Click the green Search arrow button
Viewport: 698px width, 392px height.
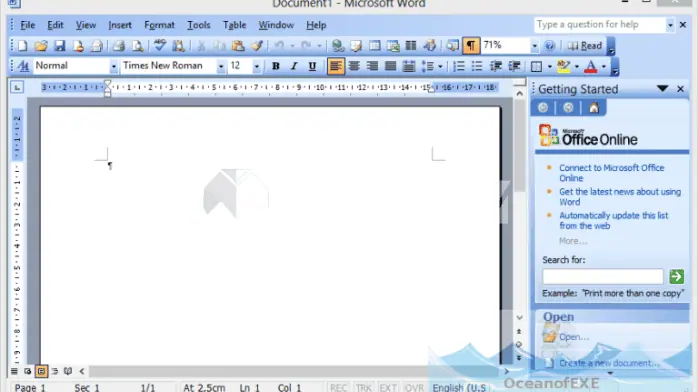pos(676,276)
